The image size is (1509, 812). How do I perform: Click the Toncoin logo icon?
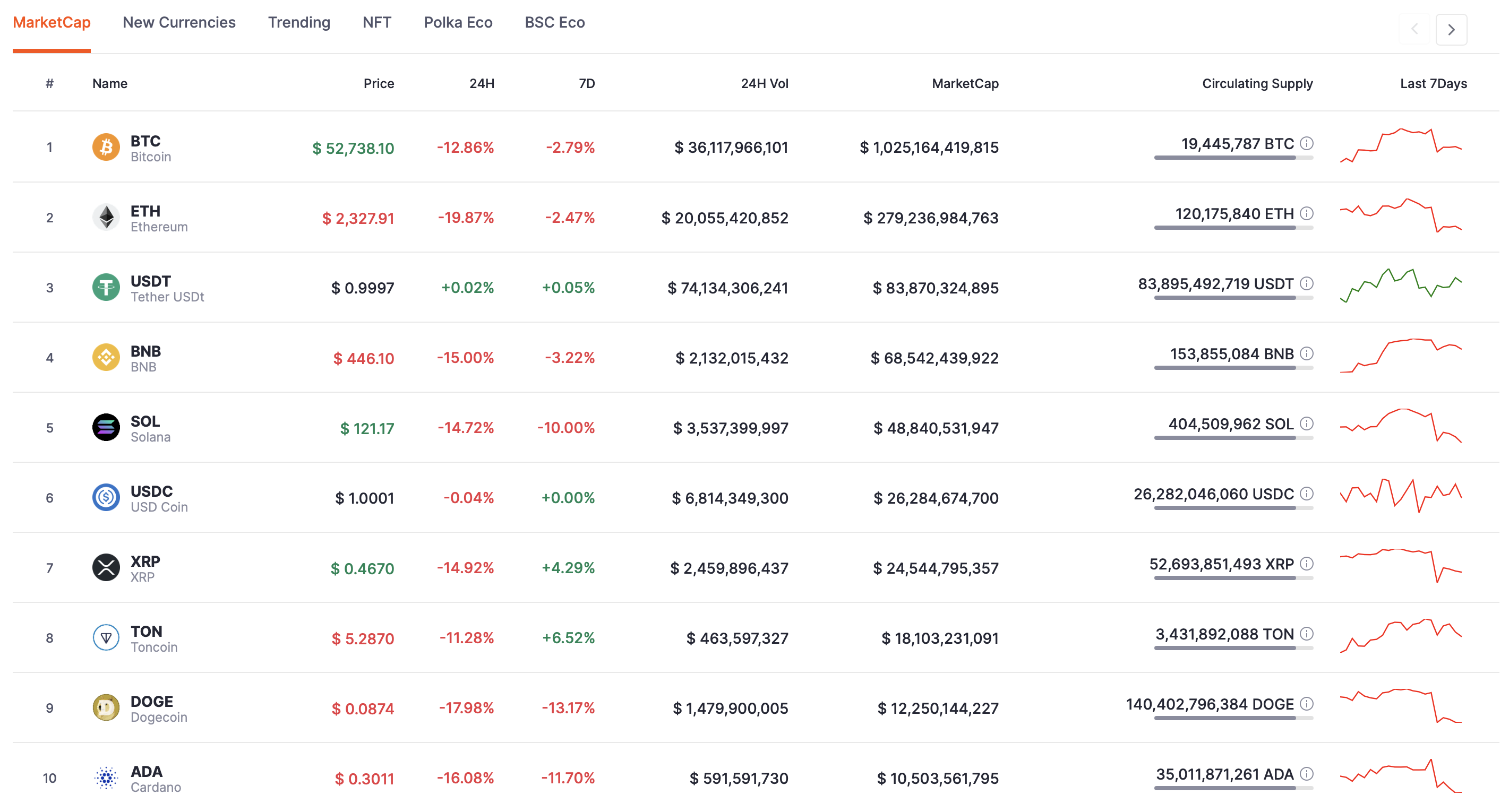106,637
